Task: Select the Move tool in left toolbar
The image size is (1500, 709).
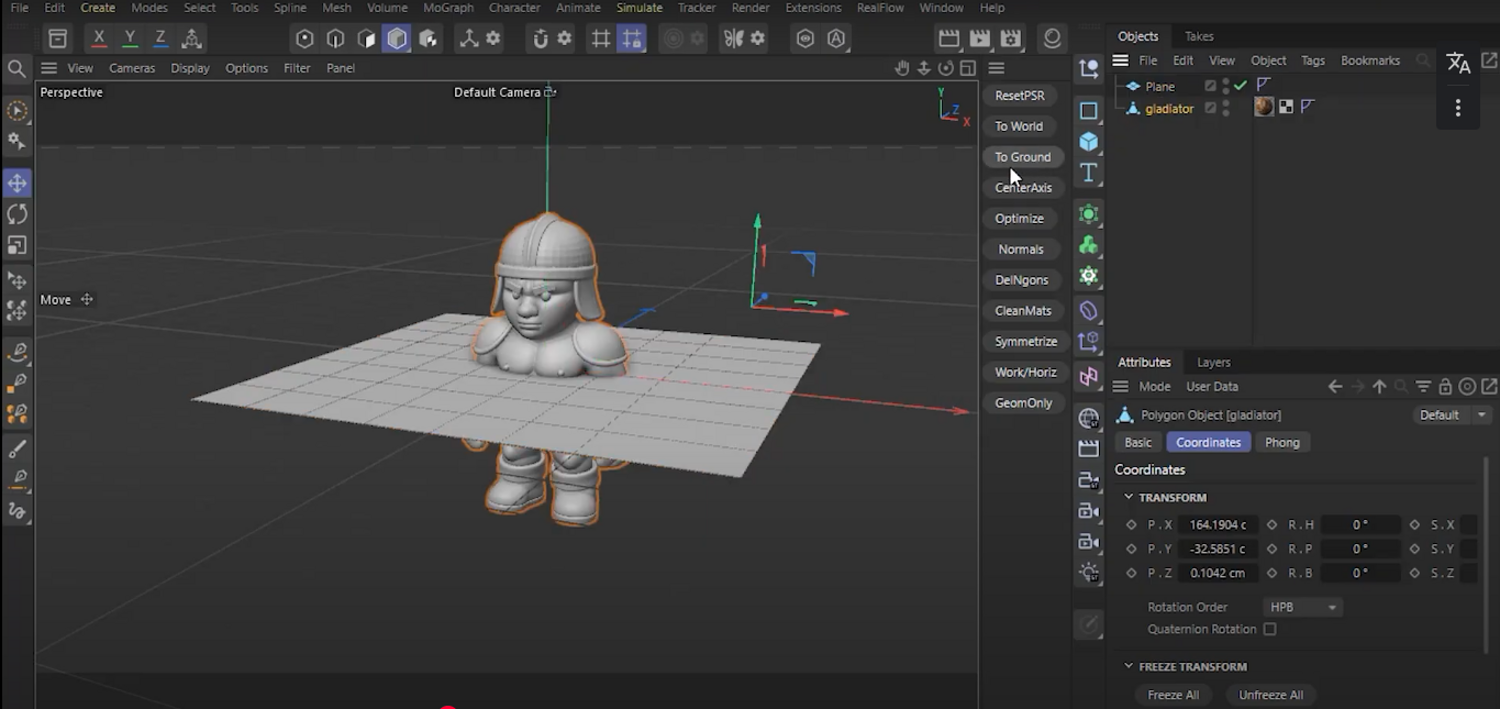Action: coord(17,183)
